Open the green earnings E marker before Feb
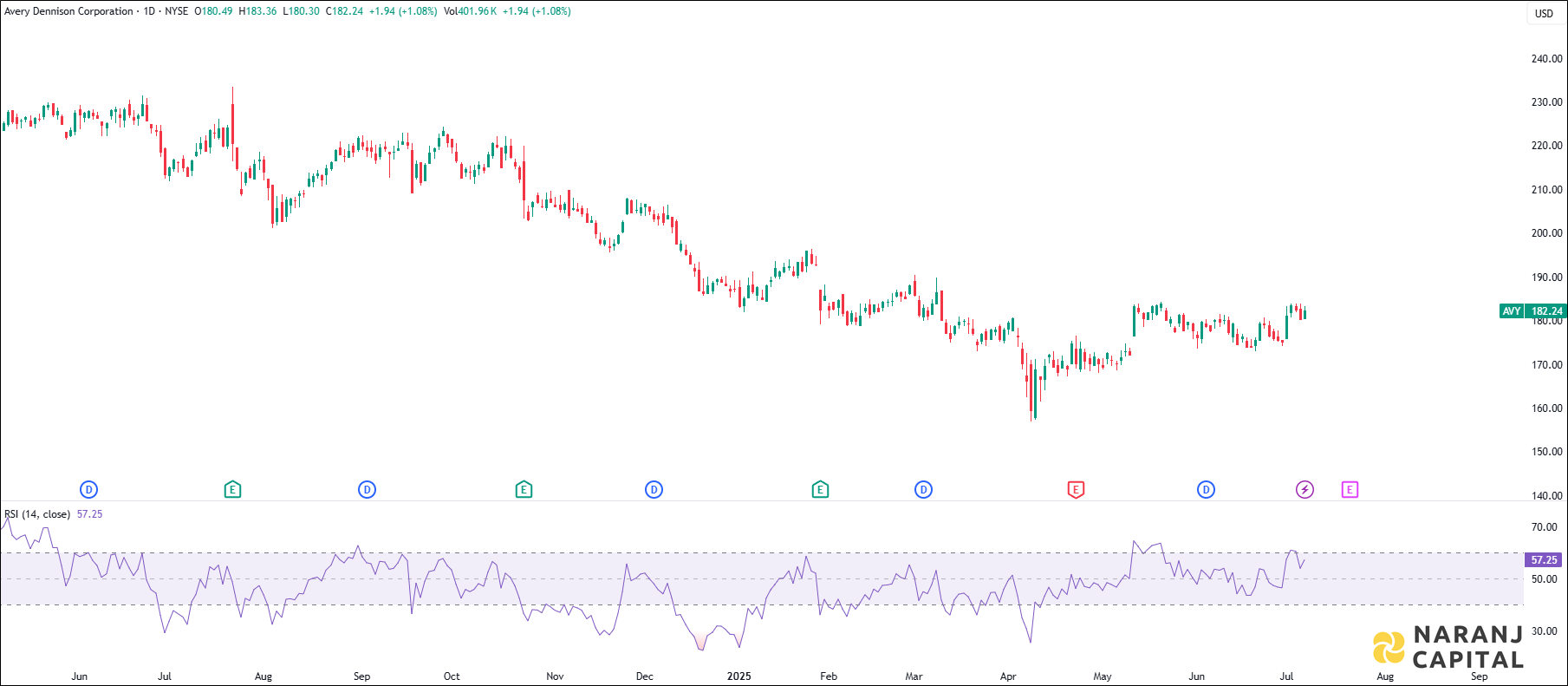 point(820,490)
